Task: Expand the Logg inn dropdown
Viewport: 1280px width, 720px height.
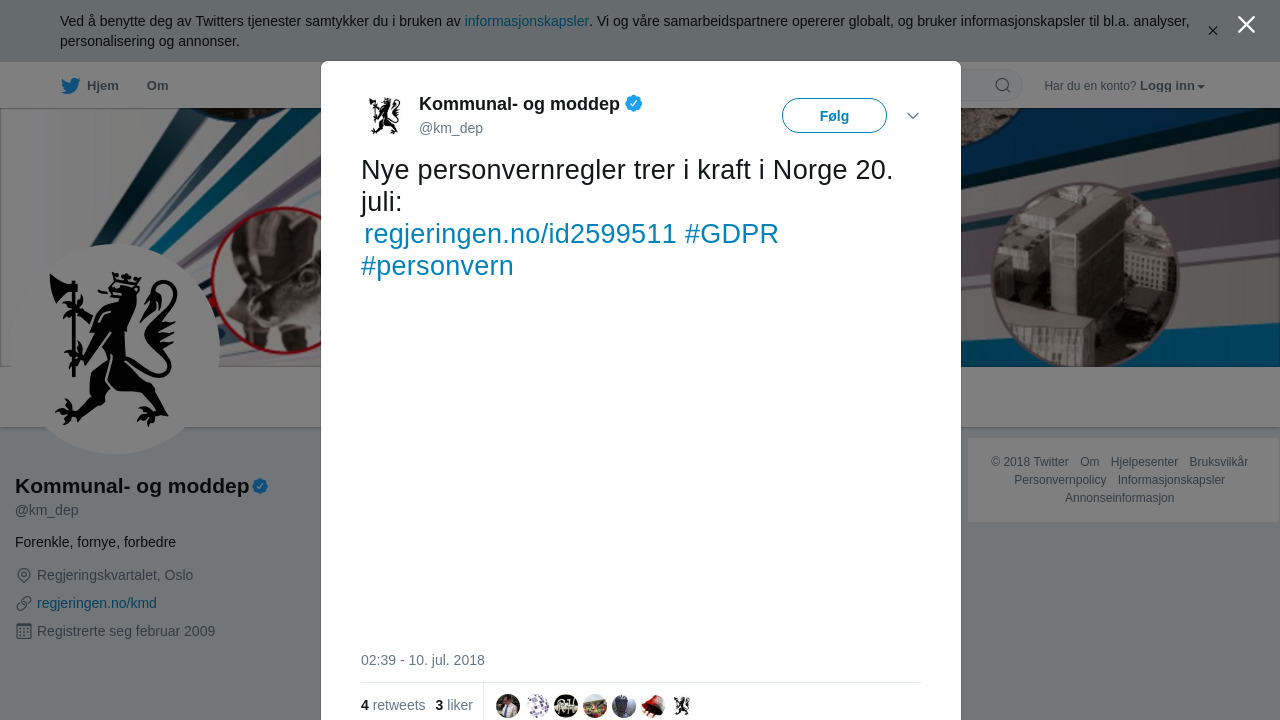Action: 1172,86
